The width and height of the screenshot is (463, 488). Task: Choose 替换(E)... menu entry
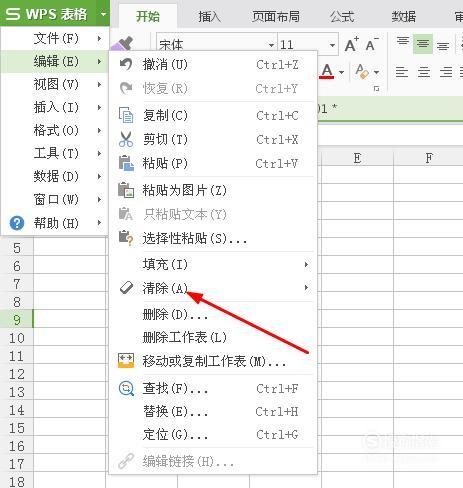(x=213, y=411)
